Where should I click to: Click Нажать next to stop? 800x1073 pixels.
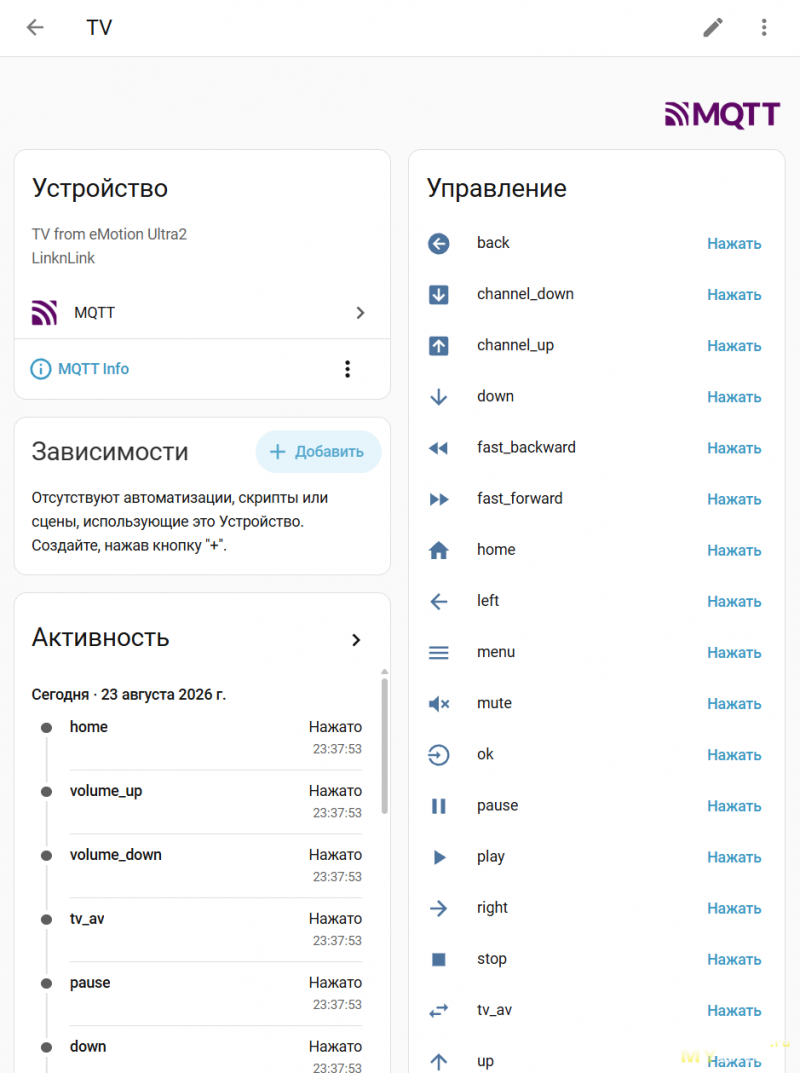(x=734, y=959)
